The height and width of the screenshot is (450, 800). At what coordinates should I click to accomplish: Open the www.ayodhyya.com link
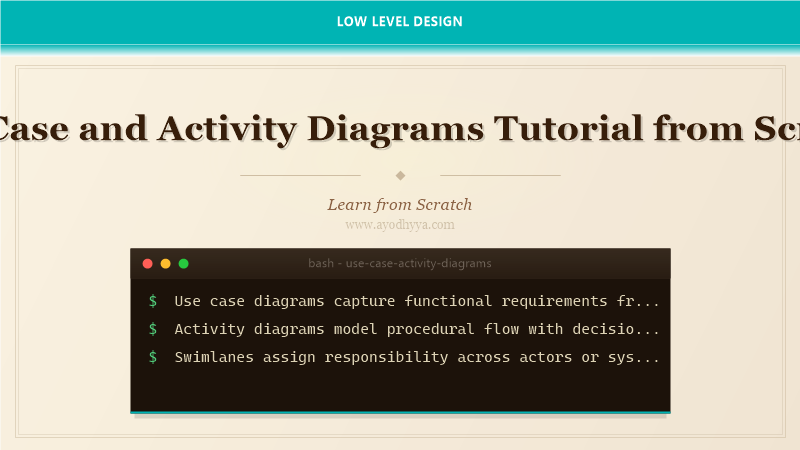pyautogui.click(x=400, y=224)
